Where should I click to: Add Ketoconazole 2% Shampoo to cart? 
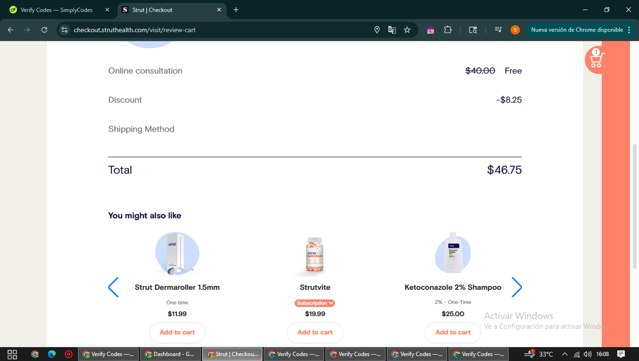click(452, 332)
